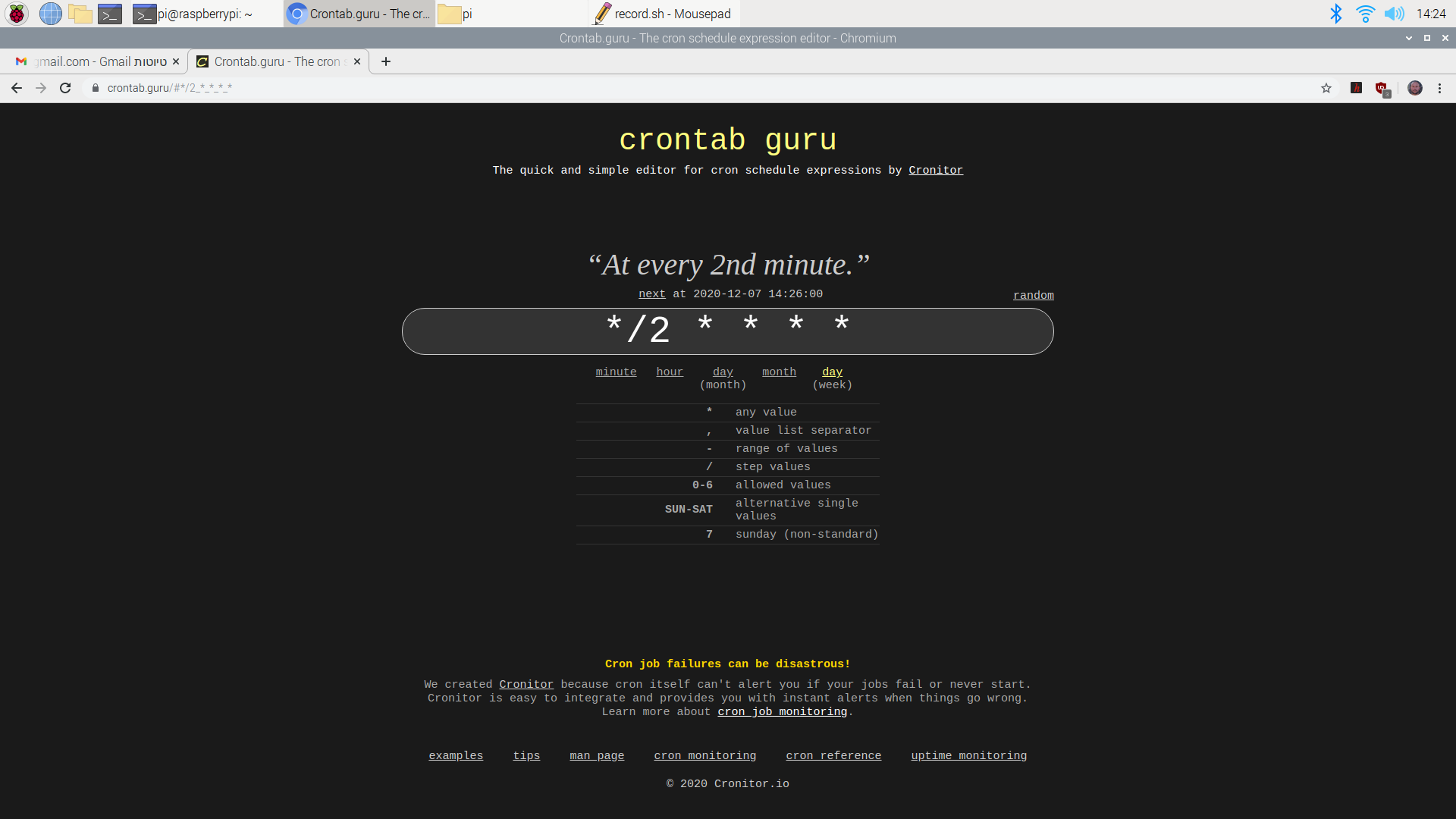Screen dimensions: 1456x819
Task: Launch the terminal from the panel launcher
Action: click(x=110, y=14)
